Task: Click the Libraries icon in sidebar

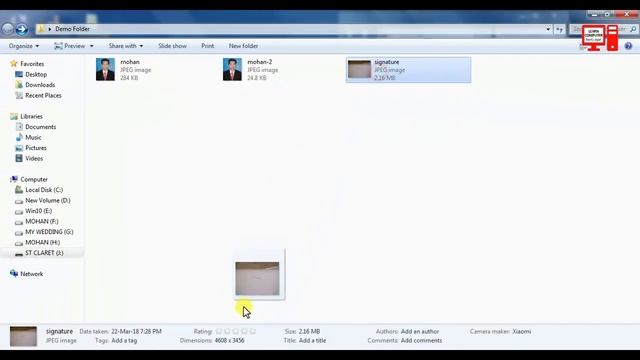Action: [x=14, y=116]
